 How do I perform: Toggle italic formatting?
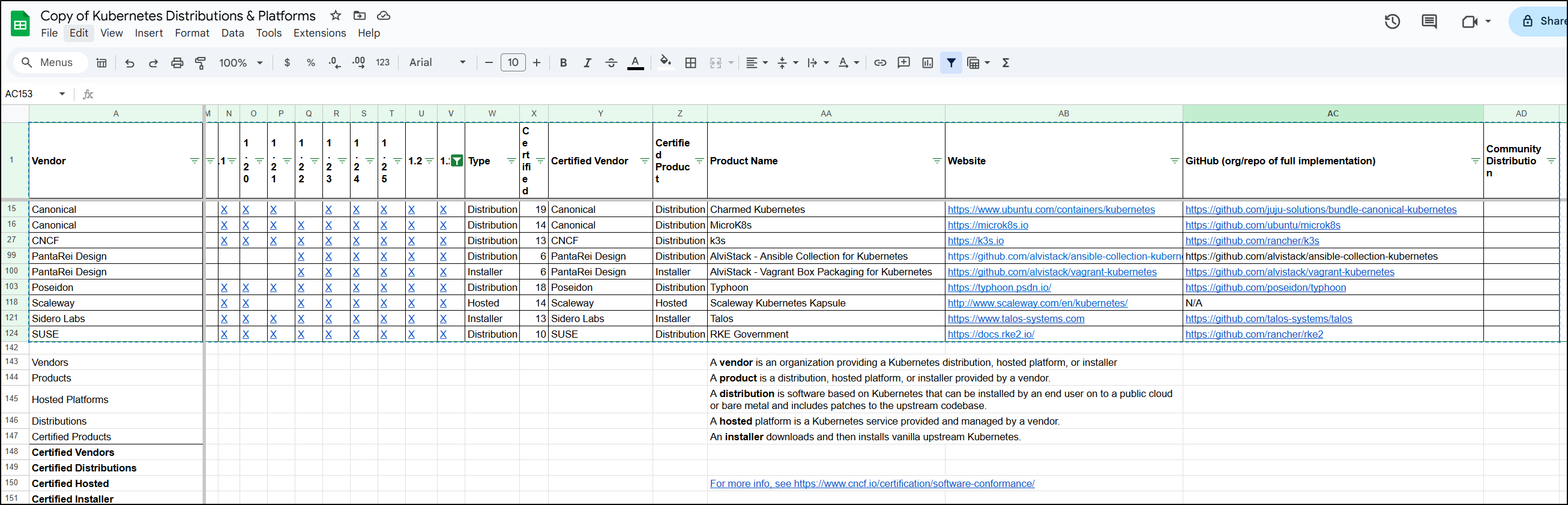click(x=587, y=62)
